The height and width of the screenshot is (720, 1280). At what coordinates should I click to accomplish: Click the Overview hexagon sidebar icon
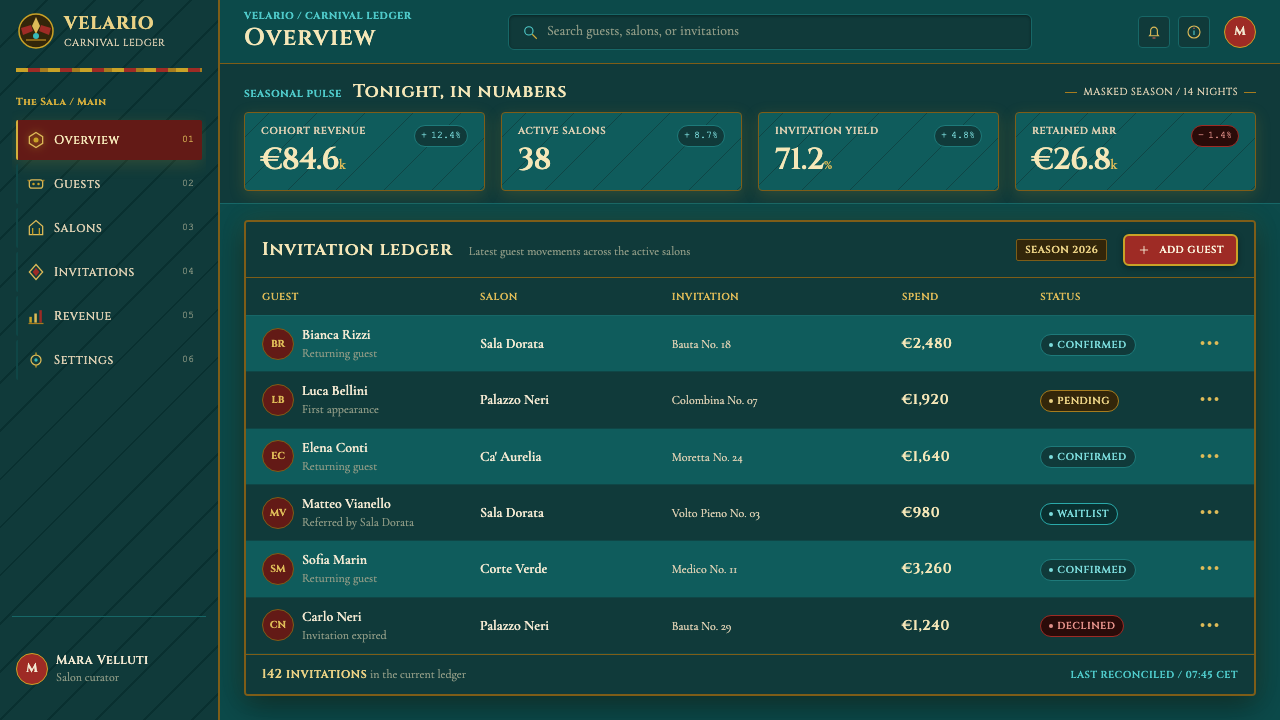pos(36,140)
